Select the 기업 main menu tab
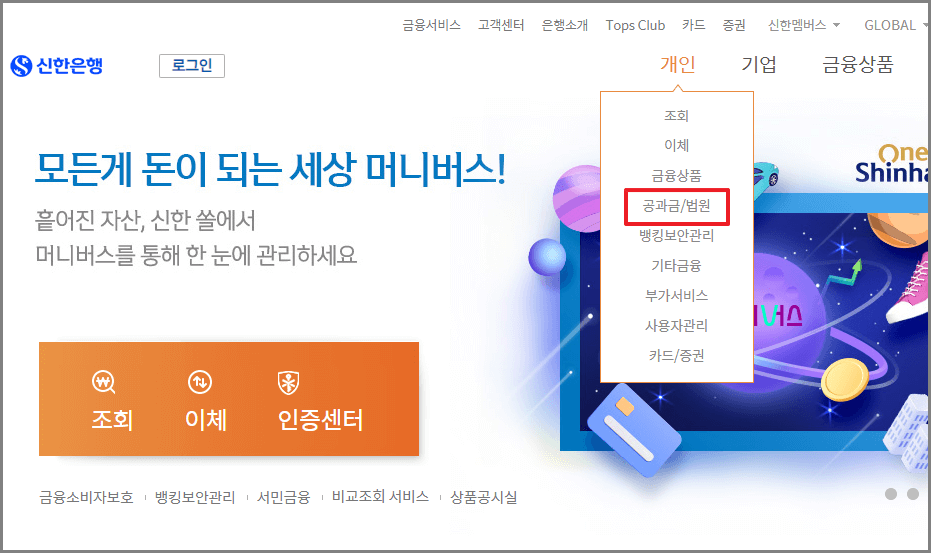 pos(759,64)
